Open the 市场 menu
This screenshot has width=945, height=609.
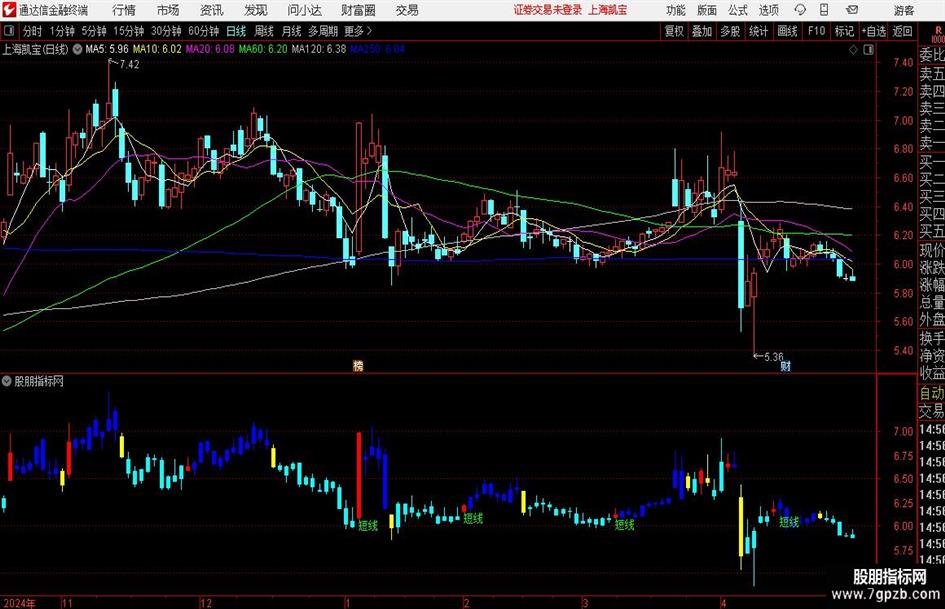168,10
